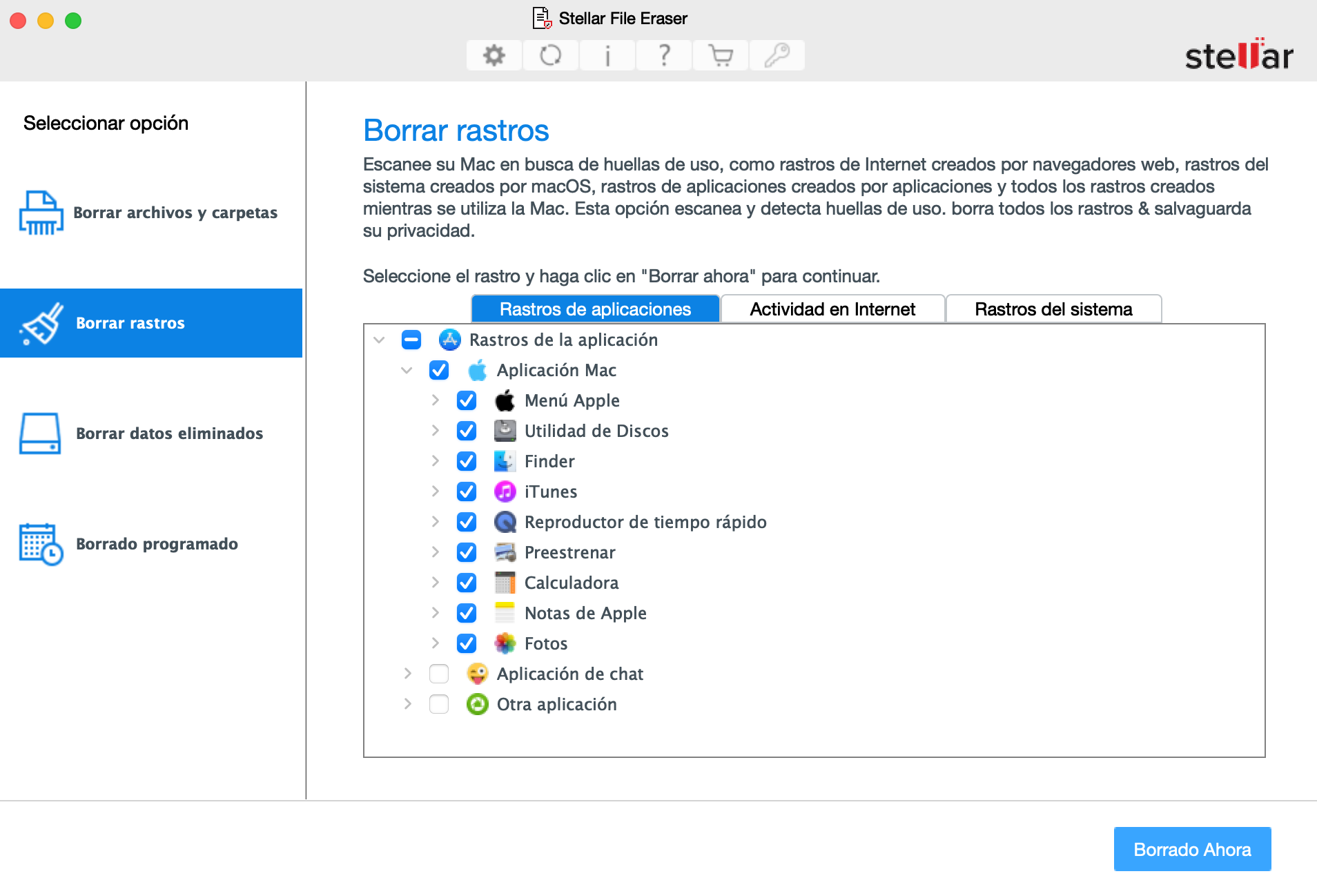
Task: Enable the Otra aplicación checkbox
Action: coord(439,704)
